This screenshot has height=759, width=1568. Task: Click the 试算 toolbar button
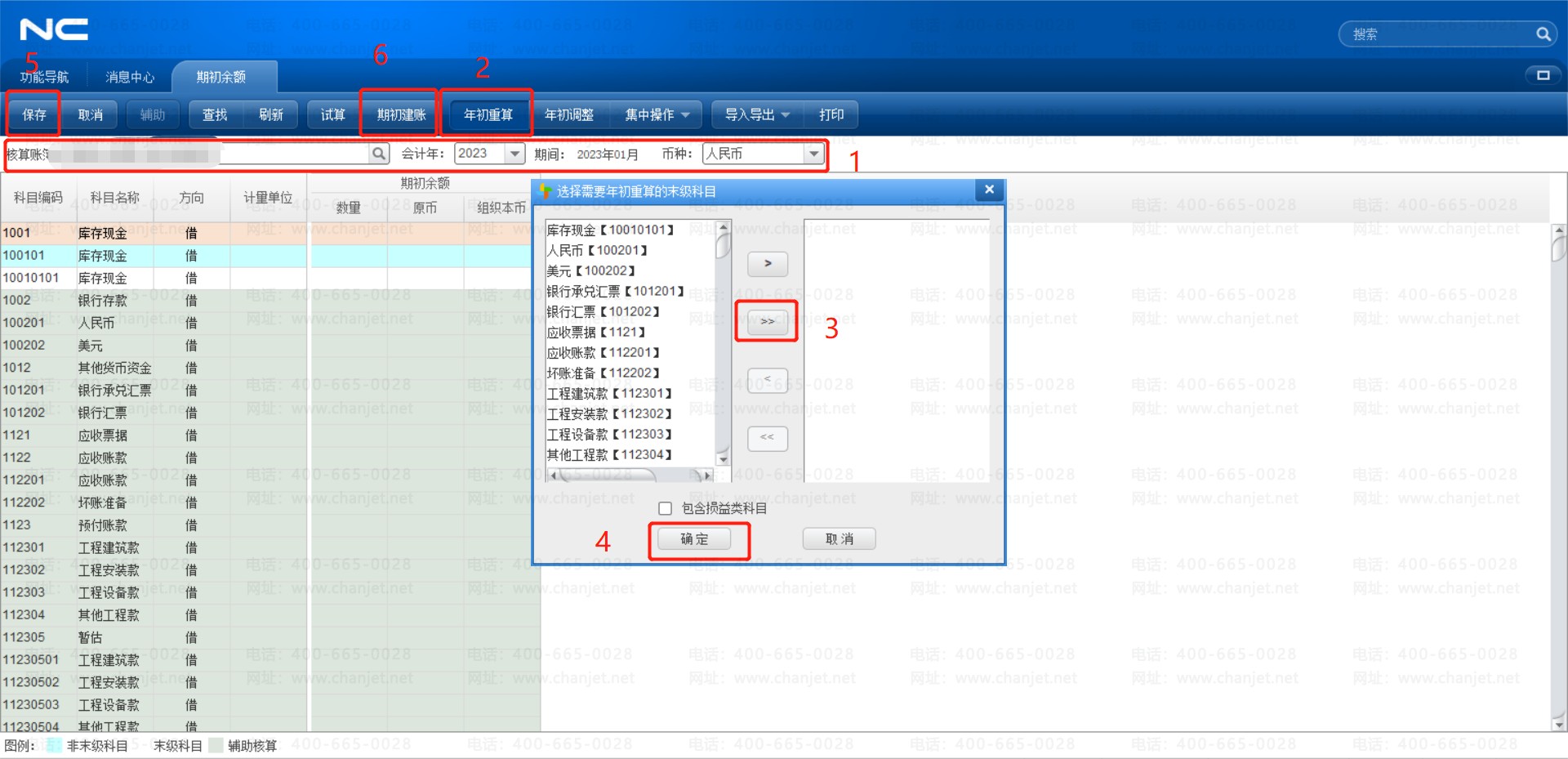333,115
